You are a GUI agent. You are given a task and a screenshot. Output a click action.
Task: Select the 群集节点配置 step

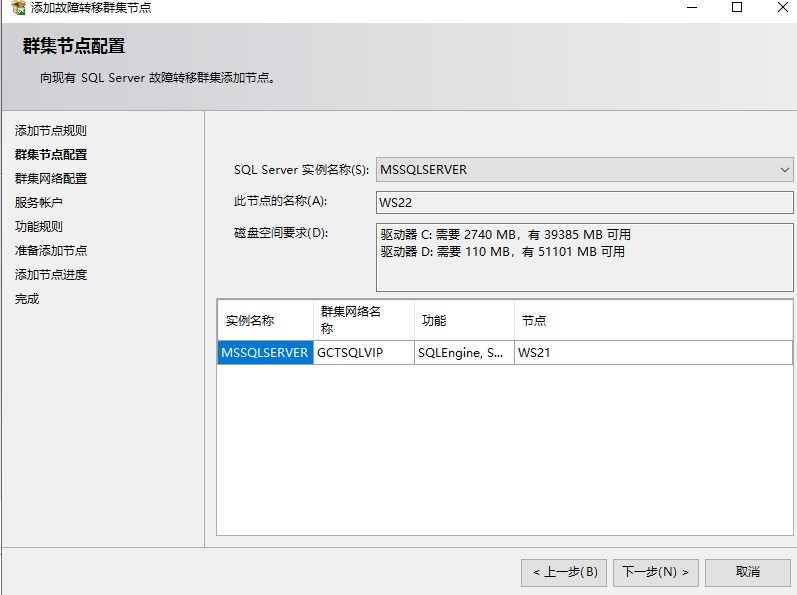pos(51,155)
